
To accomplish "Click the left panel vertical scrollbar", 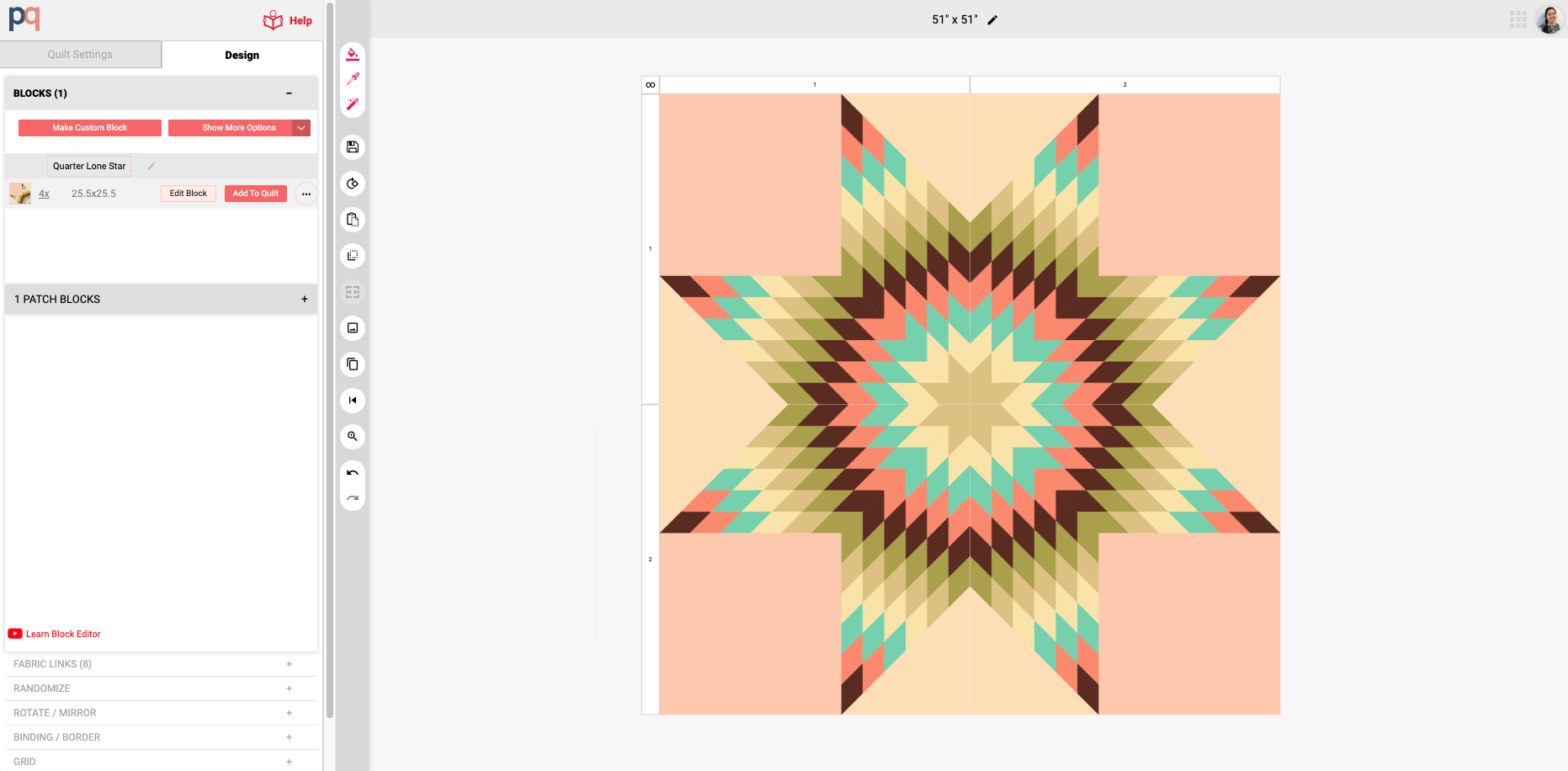I will click(329, 362).
